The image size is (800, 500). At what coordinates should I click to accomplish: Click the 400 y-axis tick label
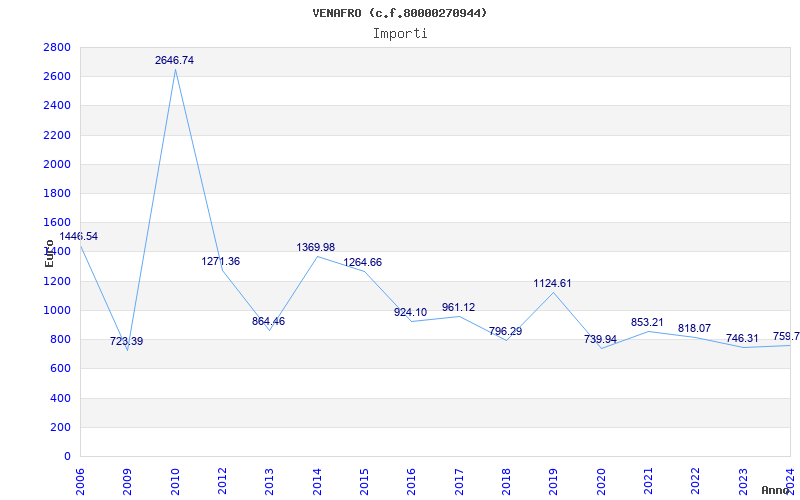pyautogui.click(x=60, y=398)
